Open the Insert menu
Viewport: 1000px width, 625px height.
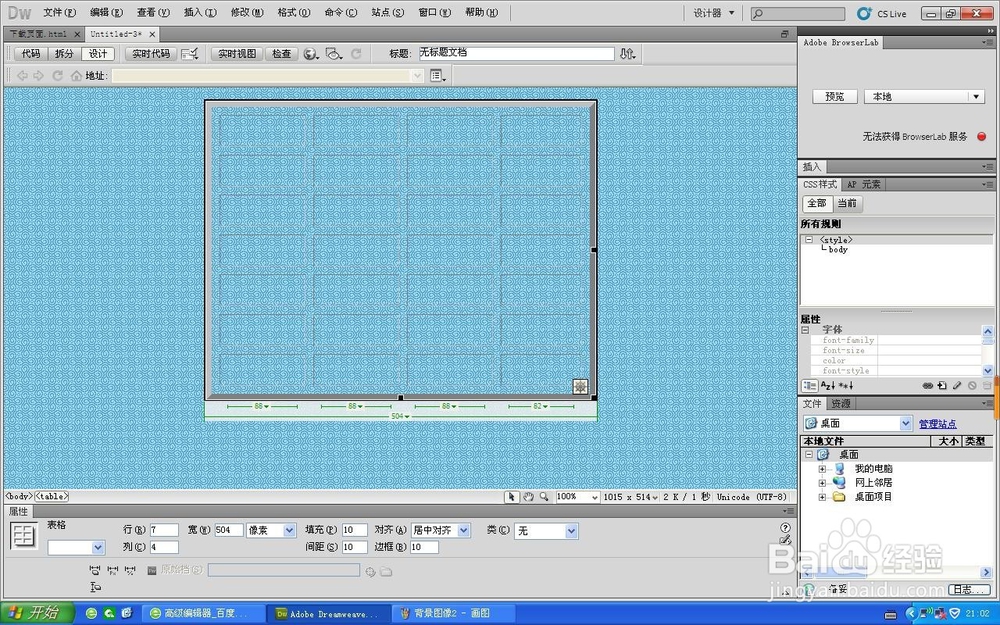[200, 13]
